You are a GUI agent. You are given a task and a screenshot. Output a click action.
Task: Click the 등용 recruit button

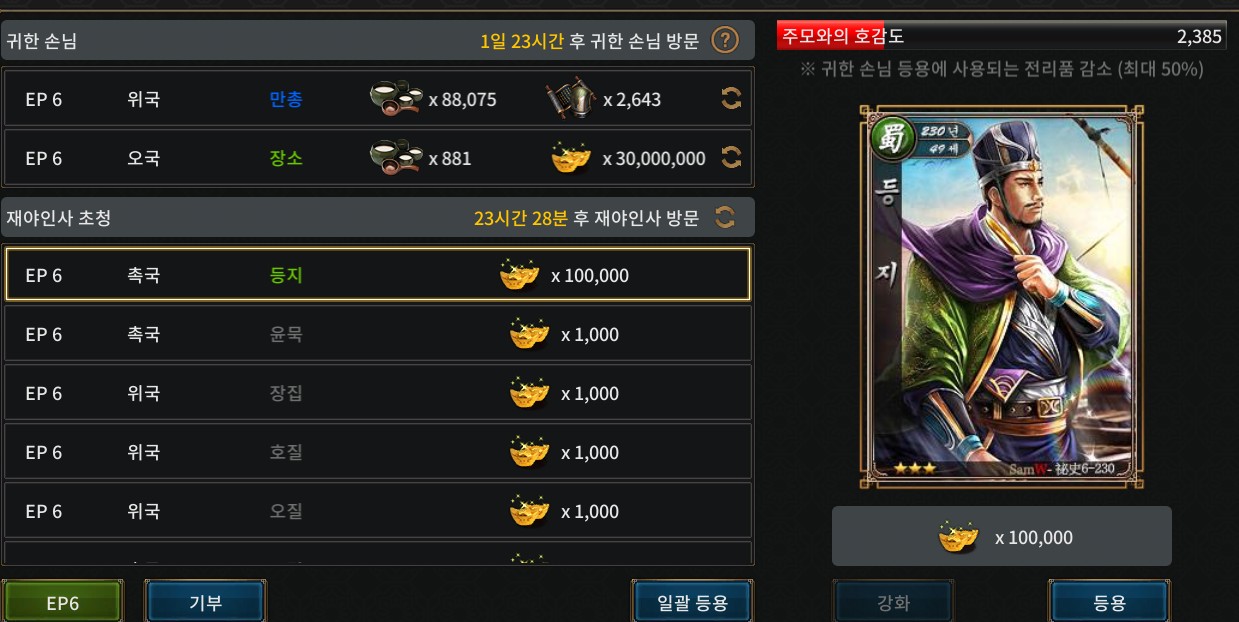click(1109, 602)
